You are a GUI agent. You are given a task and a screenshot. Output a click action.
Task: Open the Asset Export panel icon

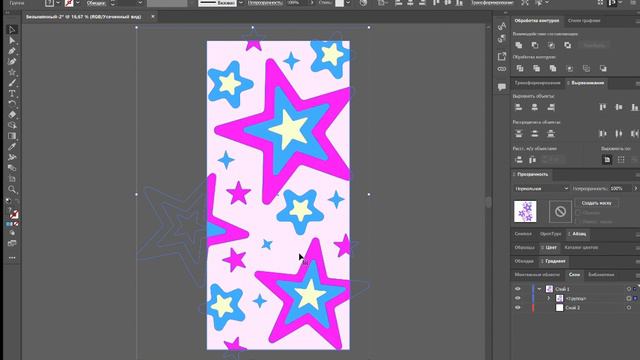click(x=502, y=56)
